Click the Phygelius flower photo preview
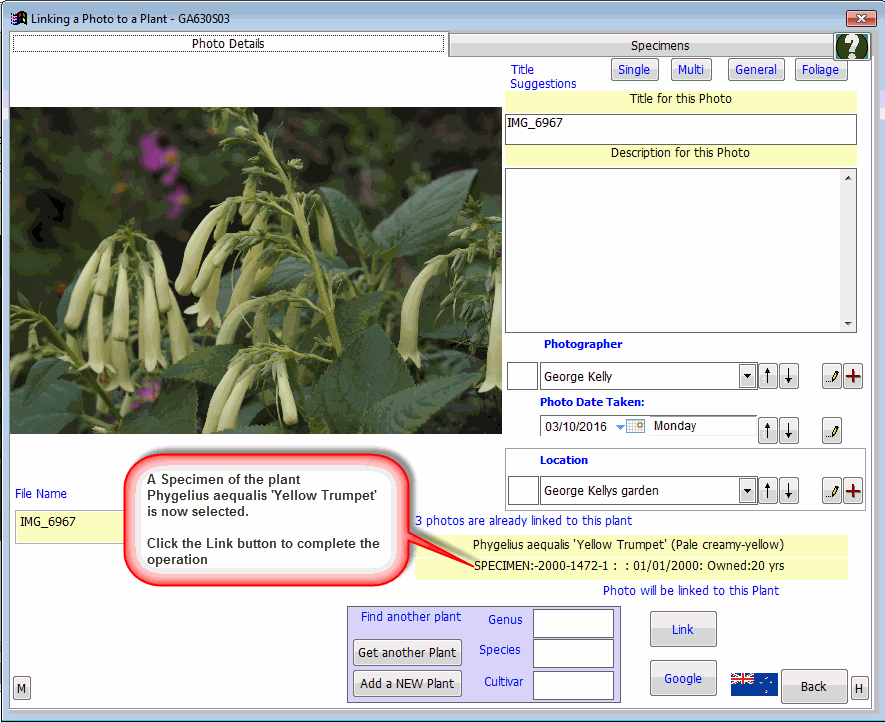This screenshot has width=885, height=722. (x=256, y=270)
